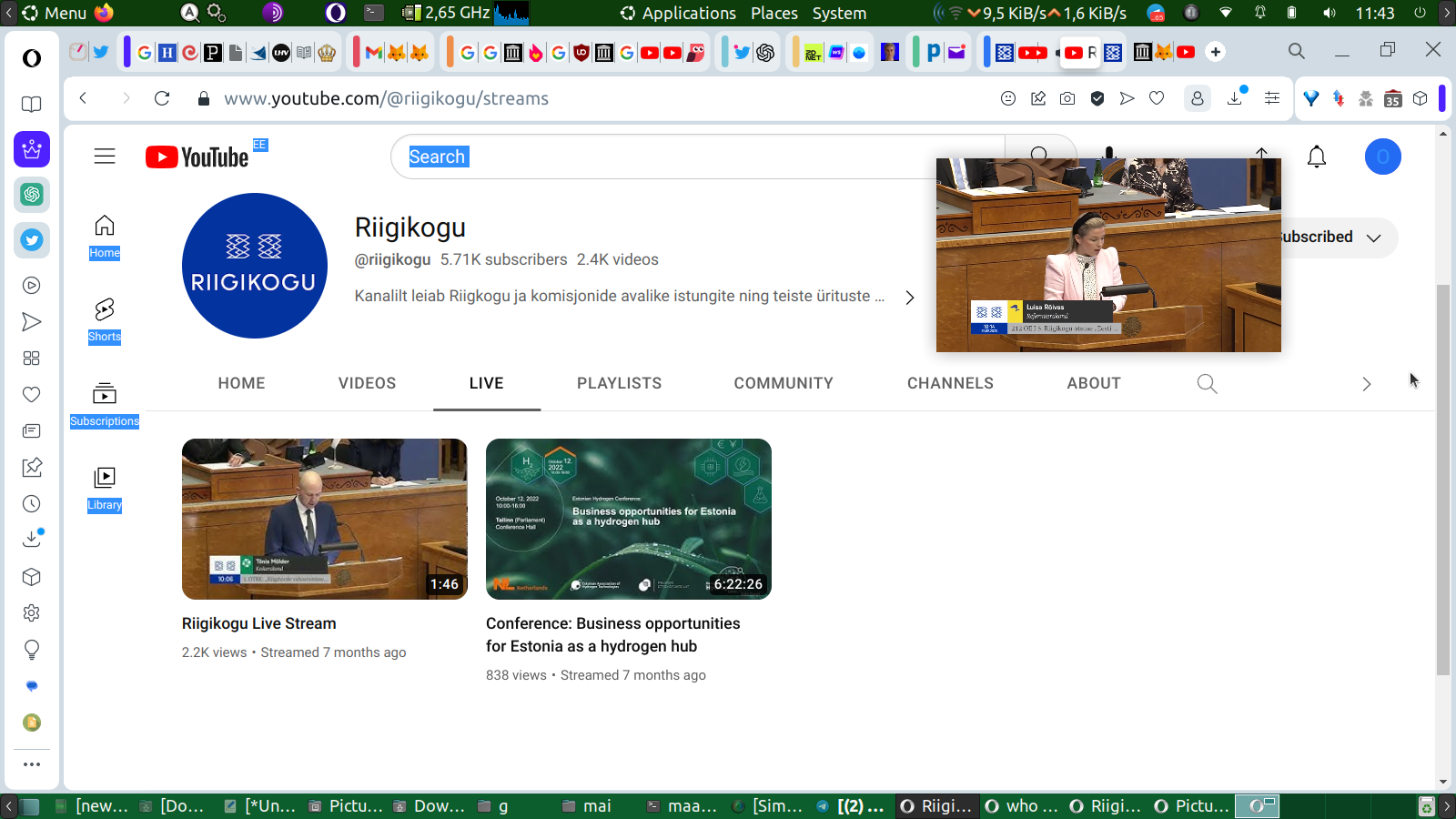Open the COMMUNITY tab

tap(783, 384)
